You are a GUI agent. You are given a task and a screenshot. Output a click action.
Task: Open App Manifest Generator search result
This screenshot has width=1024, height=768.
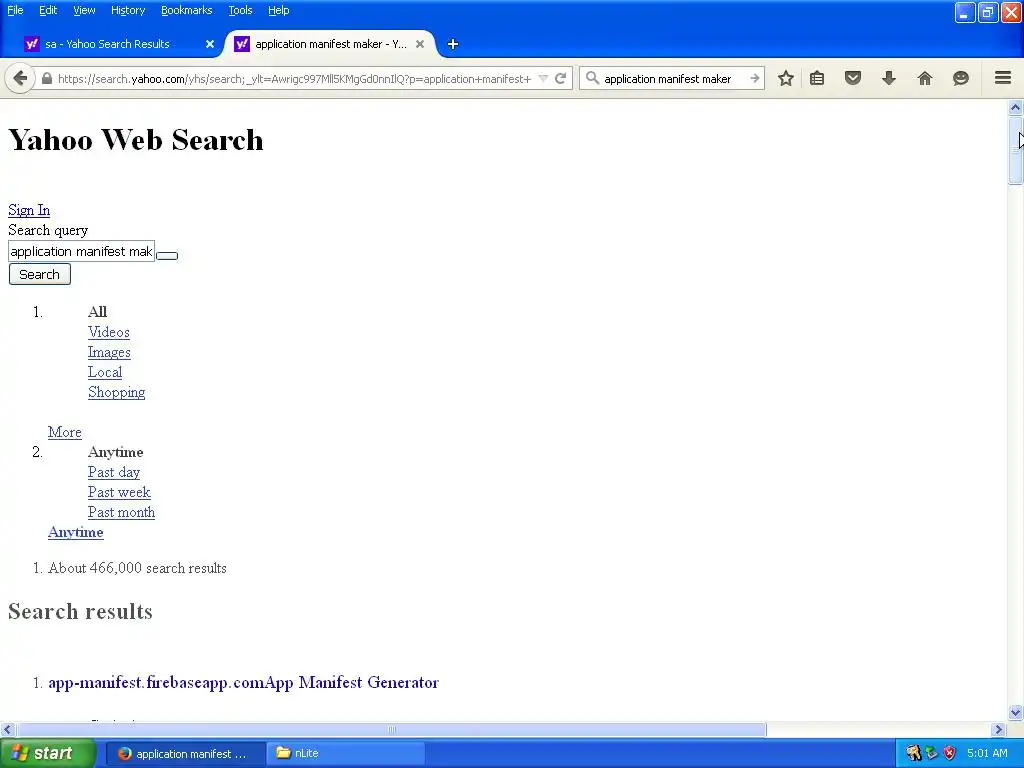(x=243, y=682)
